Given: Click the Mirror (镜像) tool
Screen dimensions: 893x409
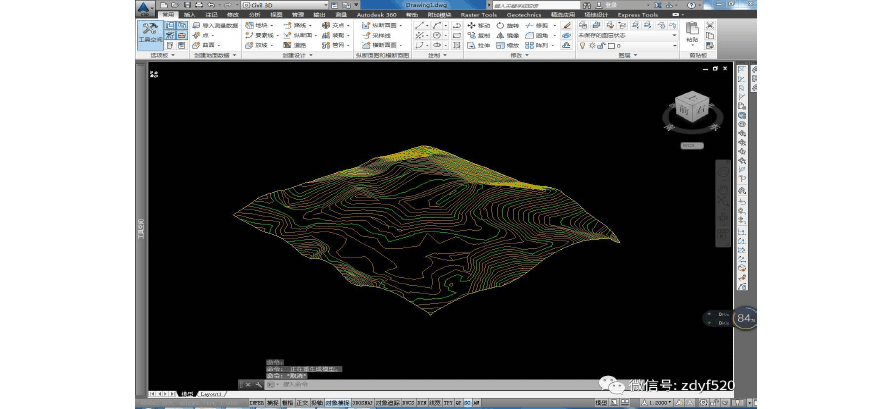Looking at the screenshot, I should (x=508, y=35).
